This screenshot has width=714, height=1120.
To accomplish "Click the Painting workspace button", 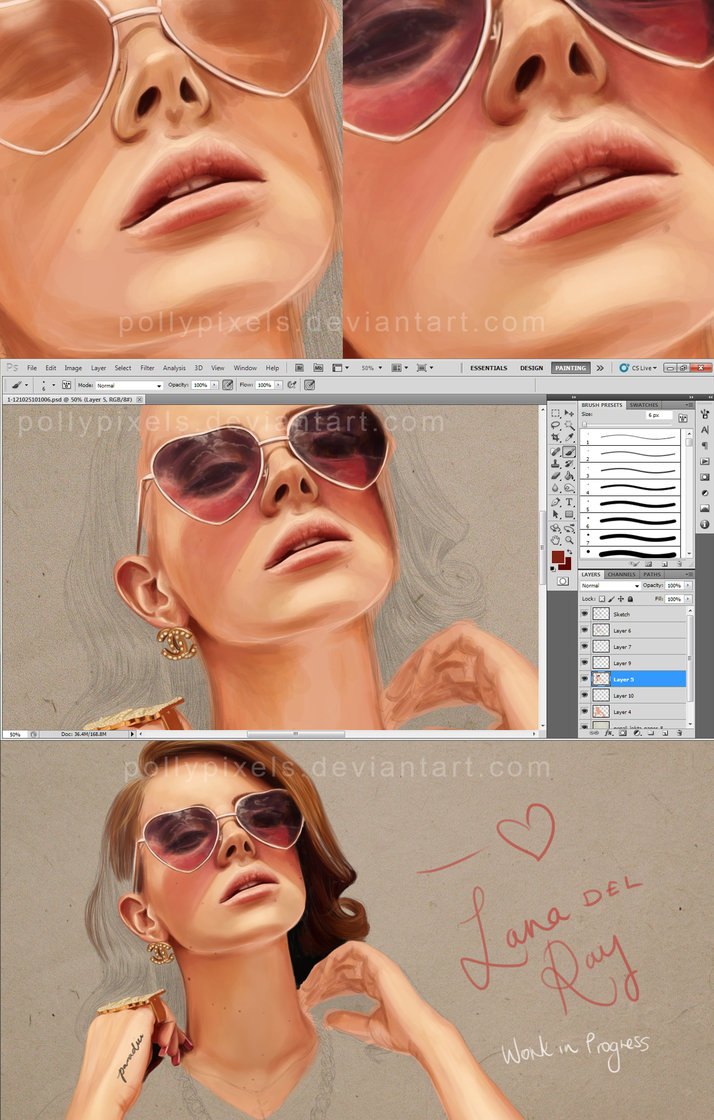I will (x=570, y=368).
